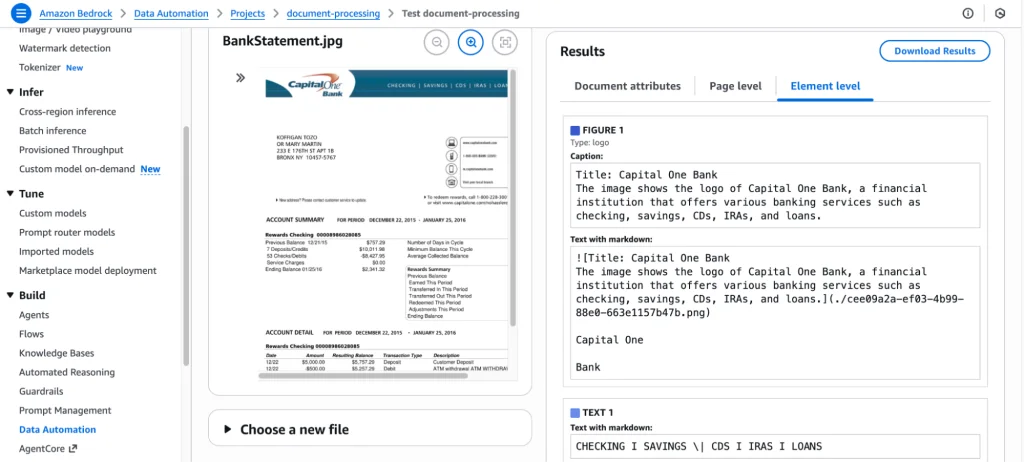This screenshot has width=1024, height=462.
Task: Open Guardrails in sidebar
Action: pos(40,391)
